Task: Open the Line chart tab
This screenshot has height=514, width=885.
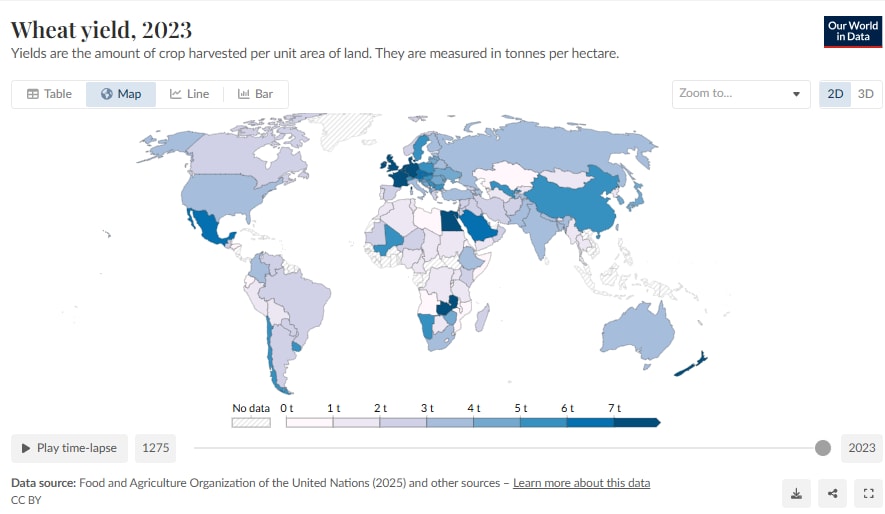Action: tap(189, 94)
